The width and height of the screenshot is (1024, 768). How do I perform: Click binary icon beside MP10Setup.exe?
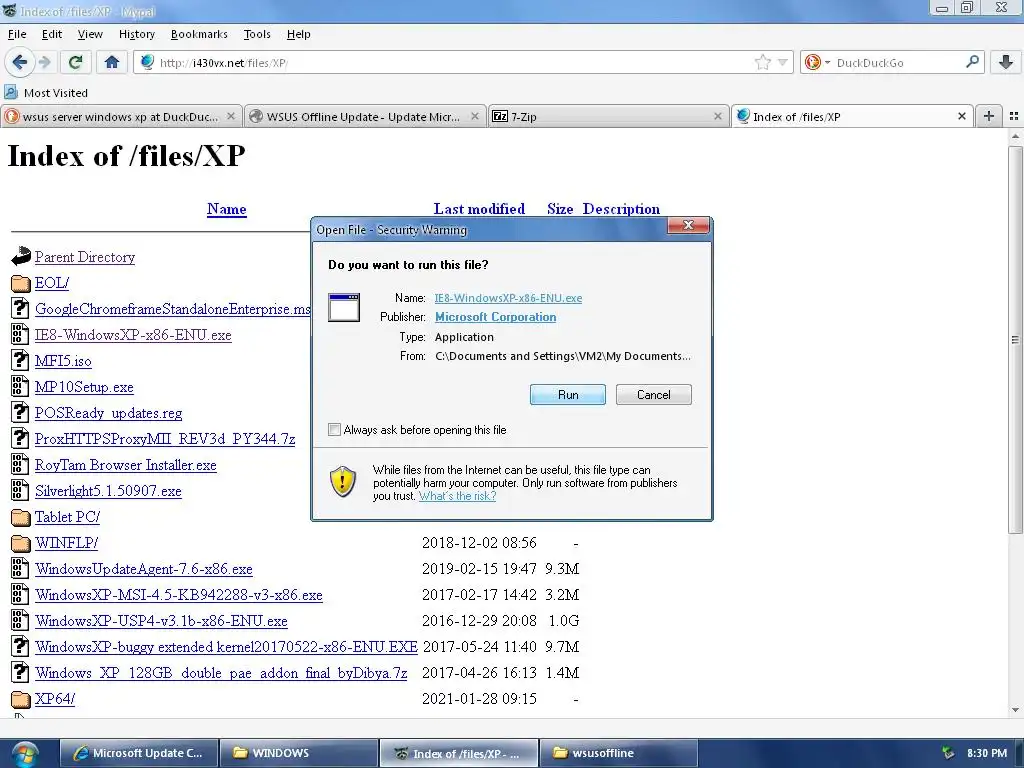coord(20,386)
